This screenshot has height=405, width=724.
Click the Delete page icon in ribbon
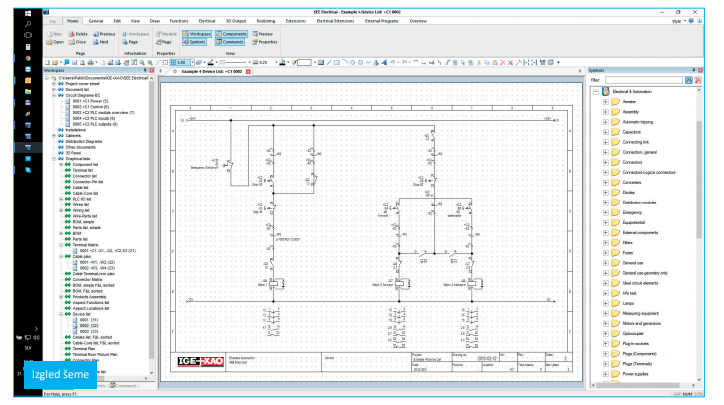(x=78, y=34)
